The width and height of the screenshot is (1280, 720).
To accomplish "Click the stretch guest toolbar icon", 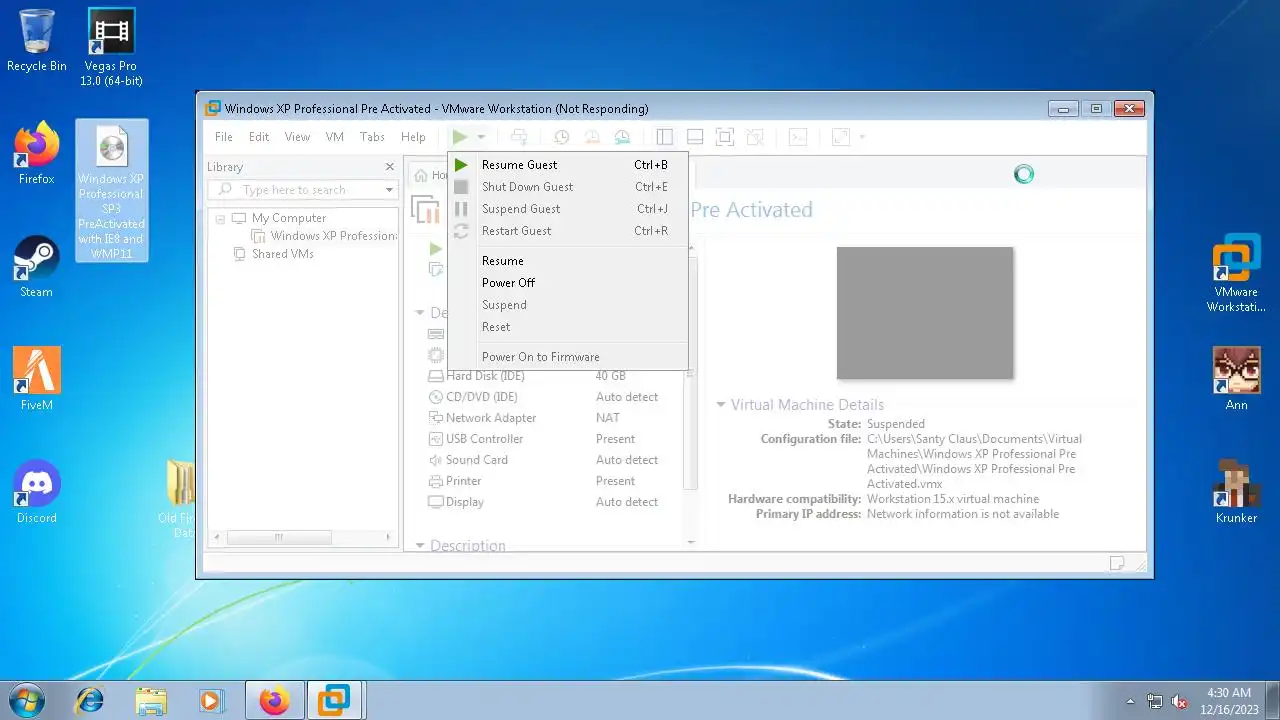I will [x=841, y=137].
